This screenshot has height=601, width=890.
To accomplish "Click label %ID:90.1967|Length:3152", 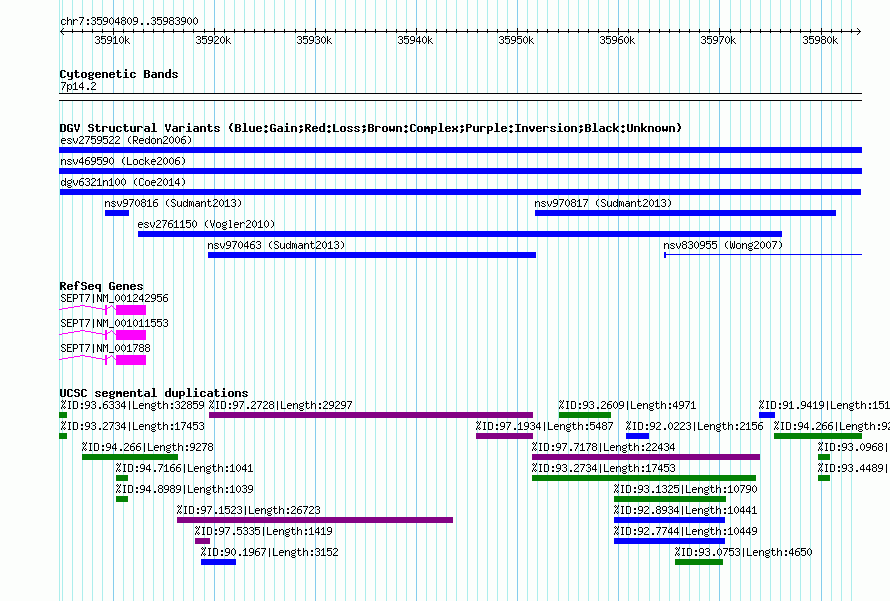I will click(x=270, y=552).
